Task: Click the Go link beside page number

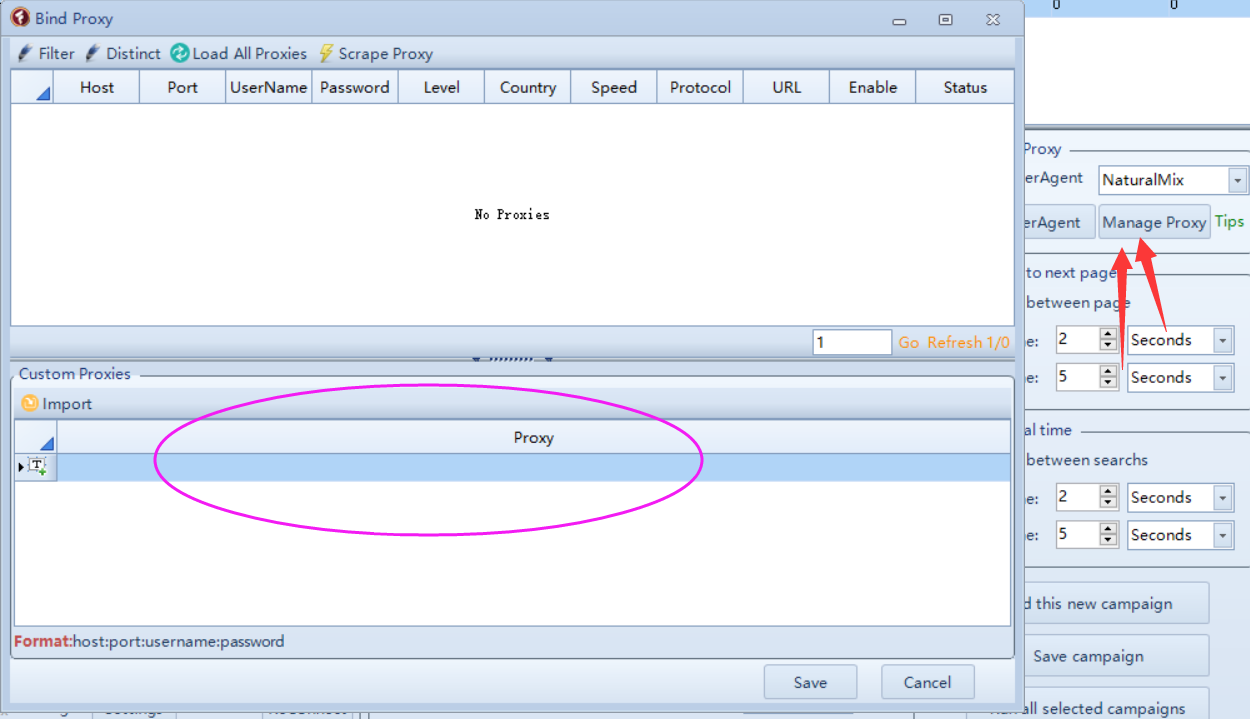Action: click(x=908, y=343)
